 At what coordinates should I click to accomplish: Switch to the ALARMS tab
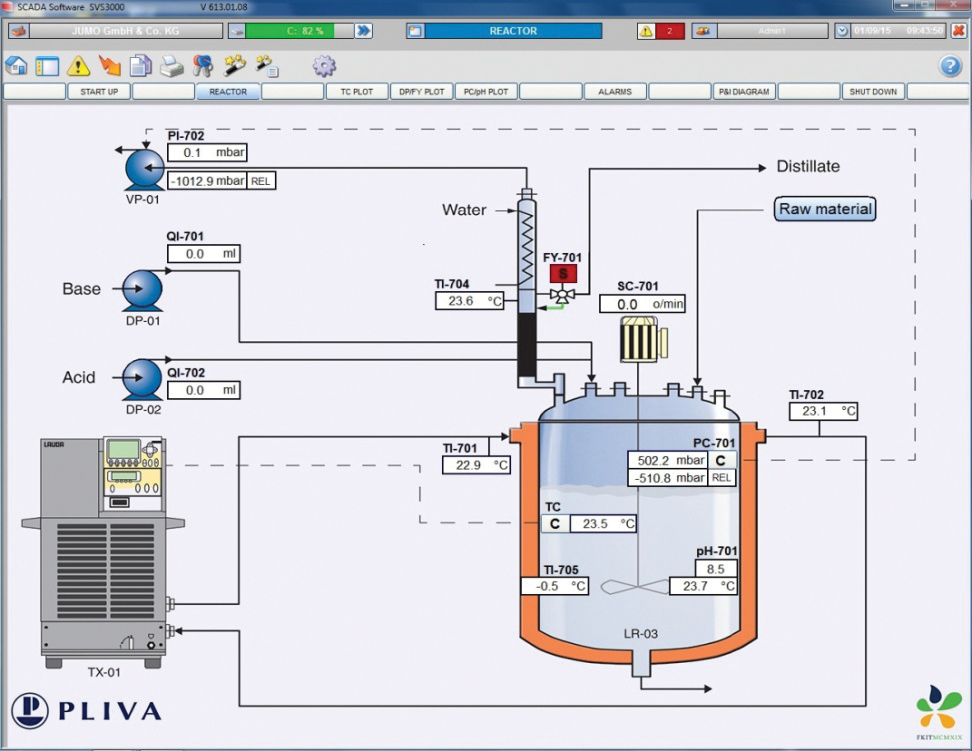(615, 91)
